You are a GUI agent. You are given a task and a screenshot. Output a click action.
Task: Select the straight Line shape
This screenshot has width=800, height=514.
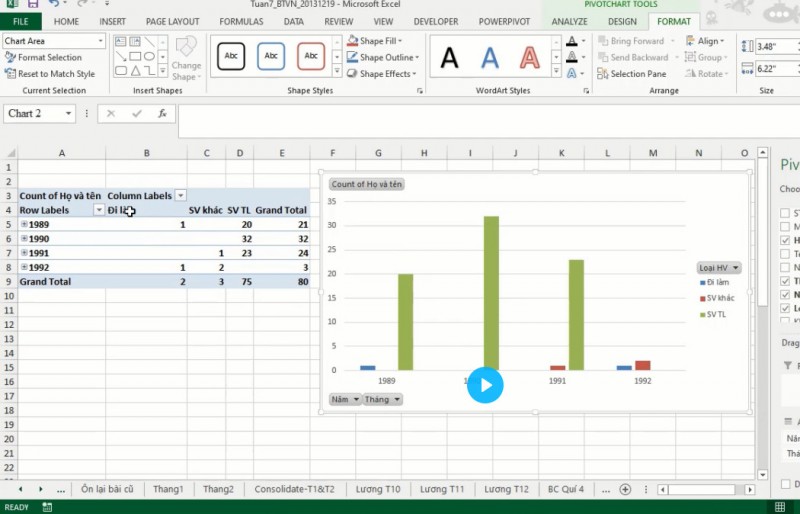click(149, 42)
